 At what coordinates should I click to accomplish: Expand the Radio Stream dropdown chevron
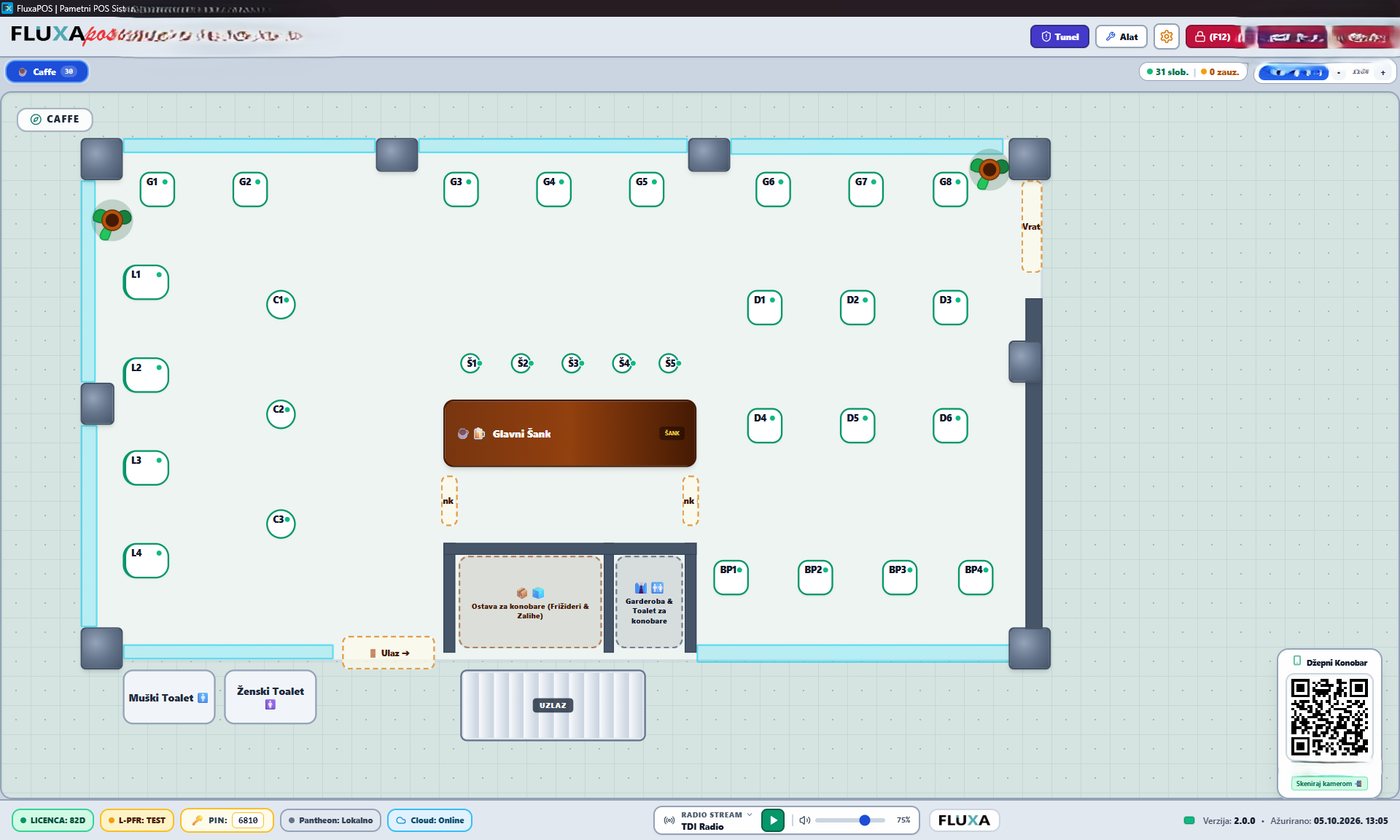pyautogui.click(x=750, y=814)
